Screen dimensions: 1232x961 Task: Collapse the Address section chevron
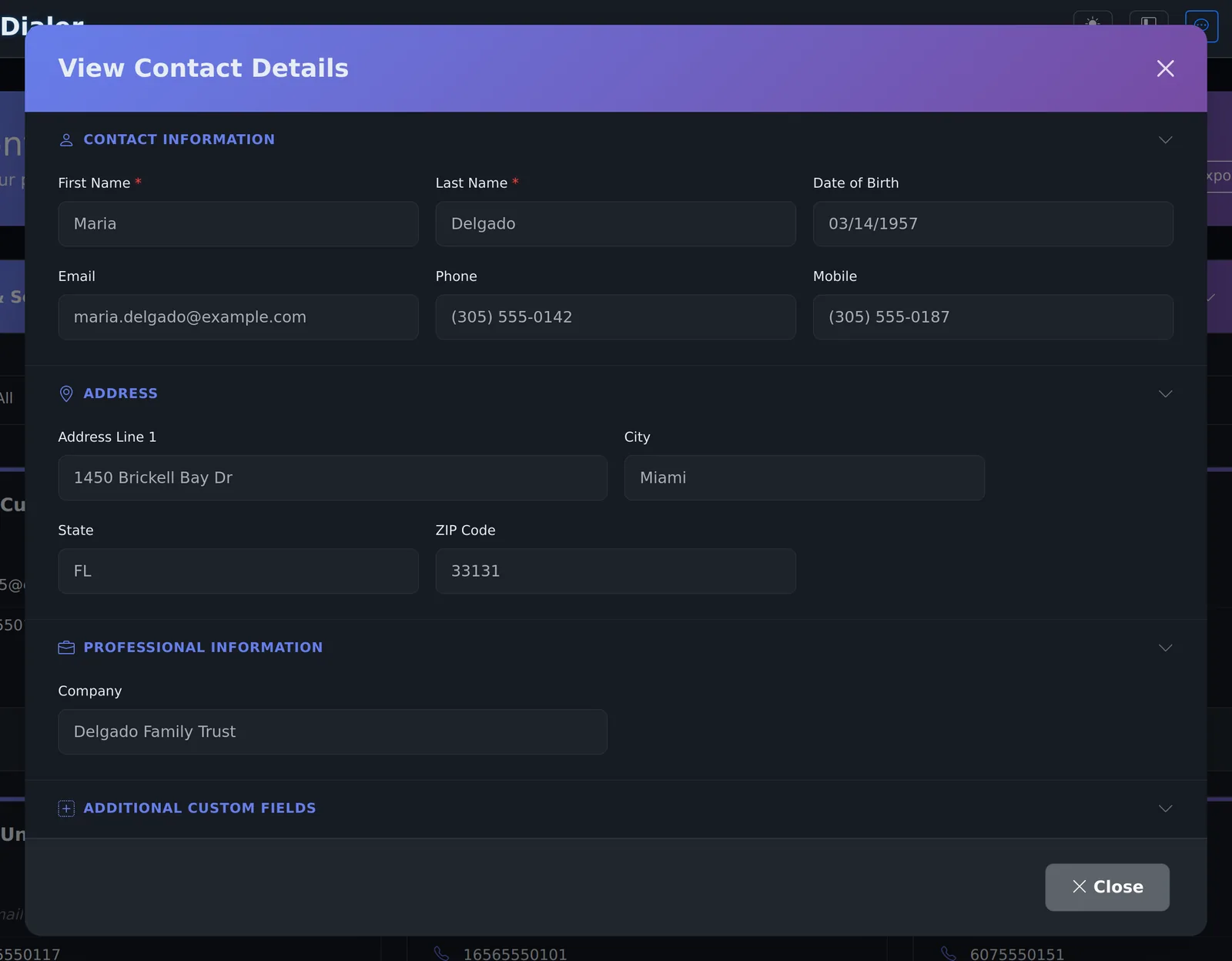click(x=1165, y=393)
